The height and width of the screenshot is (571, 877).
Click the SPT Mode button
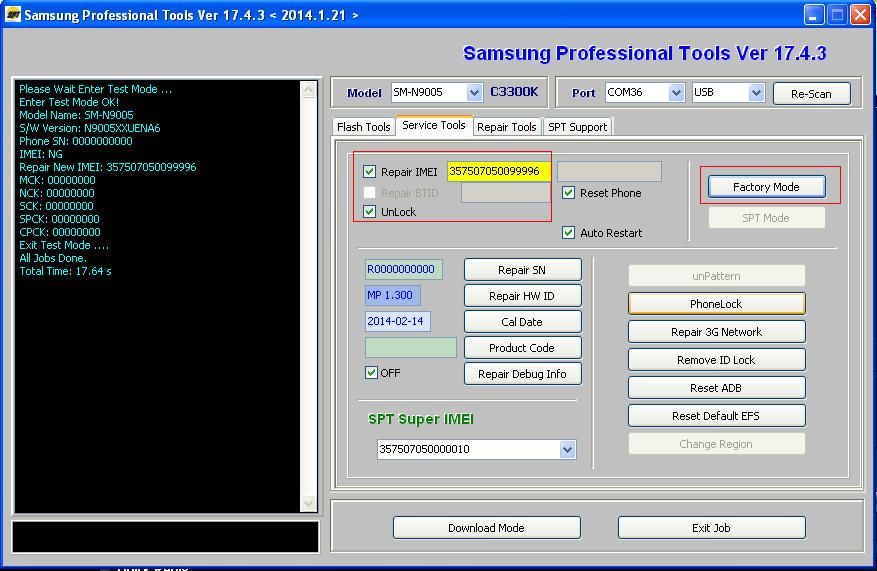click(x=766, y=218)
